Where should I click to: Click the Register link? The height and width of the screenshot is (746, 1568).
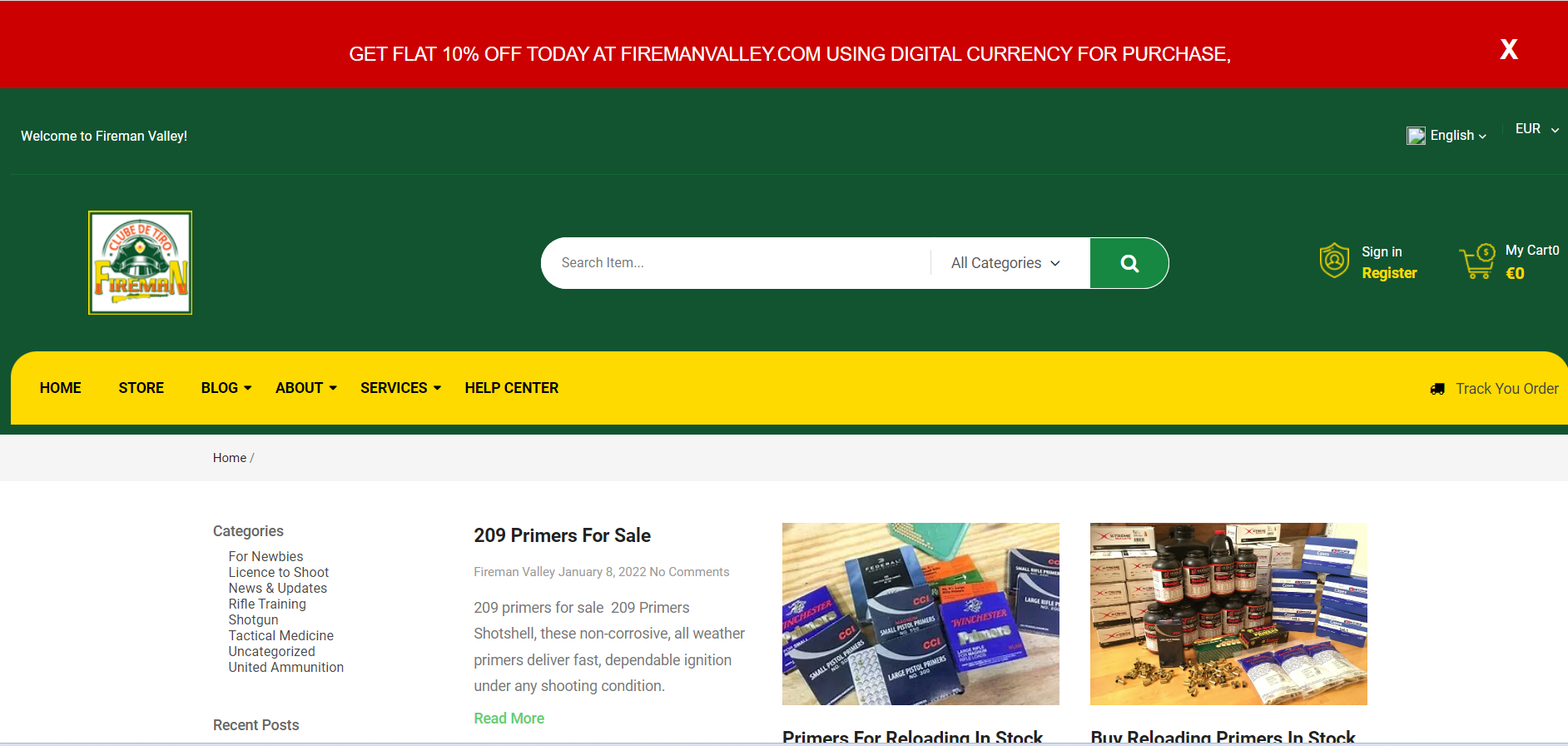click(x=1389, y=273)
